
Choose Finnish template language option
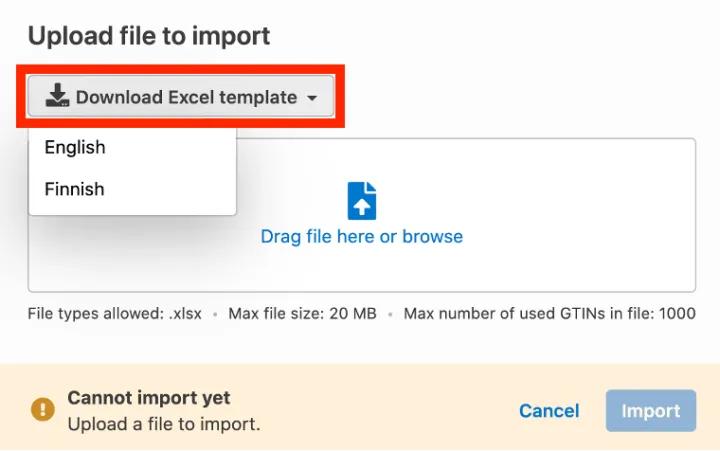(x=75, y=189)
